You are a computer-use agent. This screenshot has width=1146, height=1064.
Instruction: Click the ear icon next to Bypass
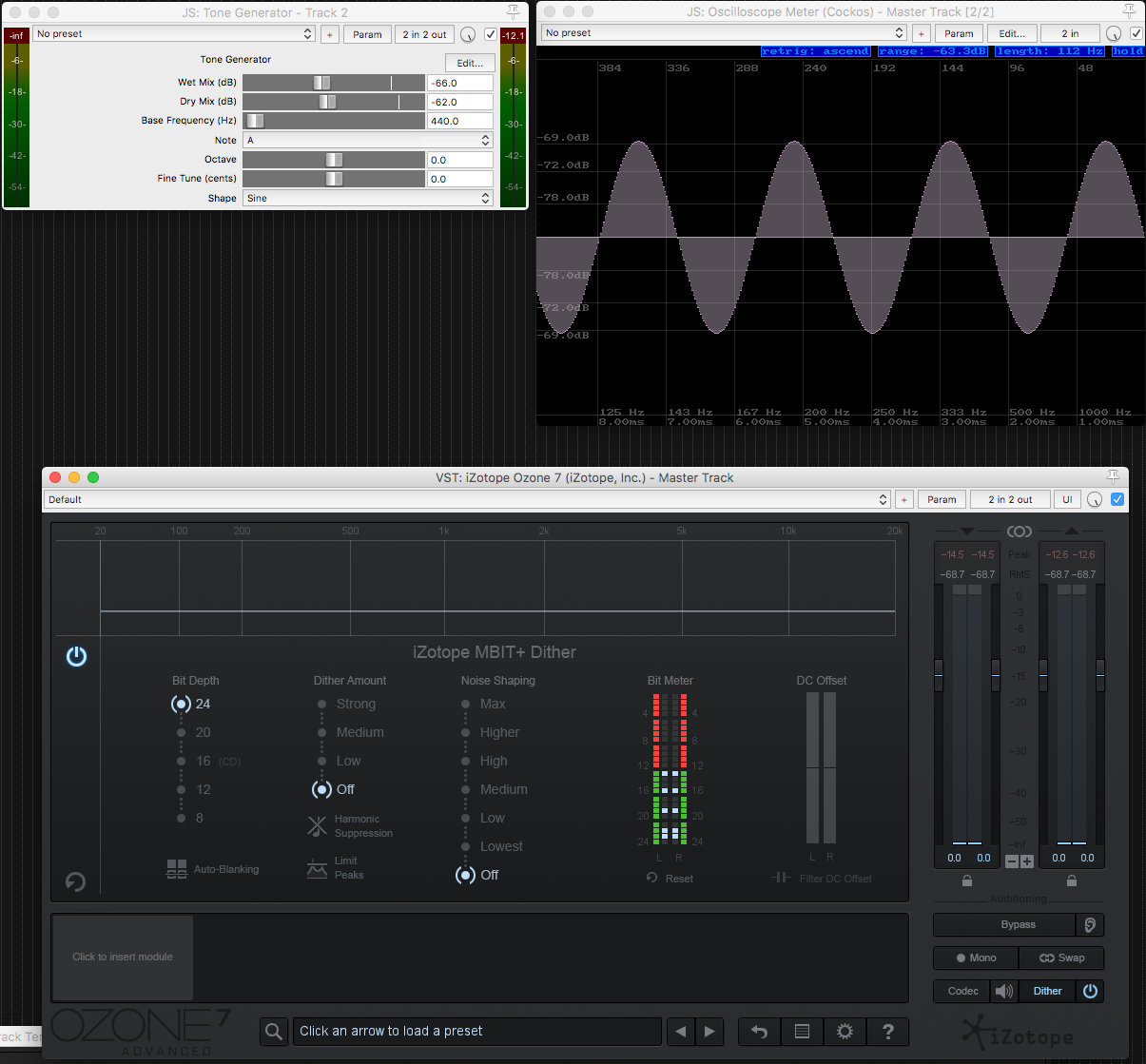[1090, 924]
